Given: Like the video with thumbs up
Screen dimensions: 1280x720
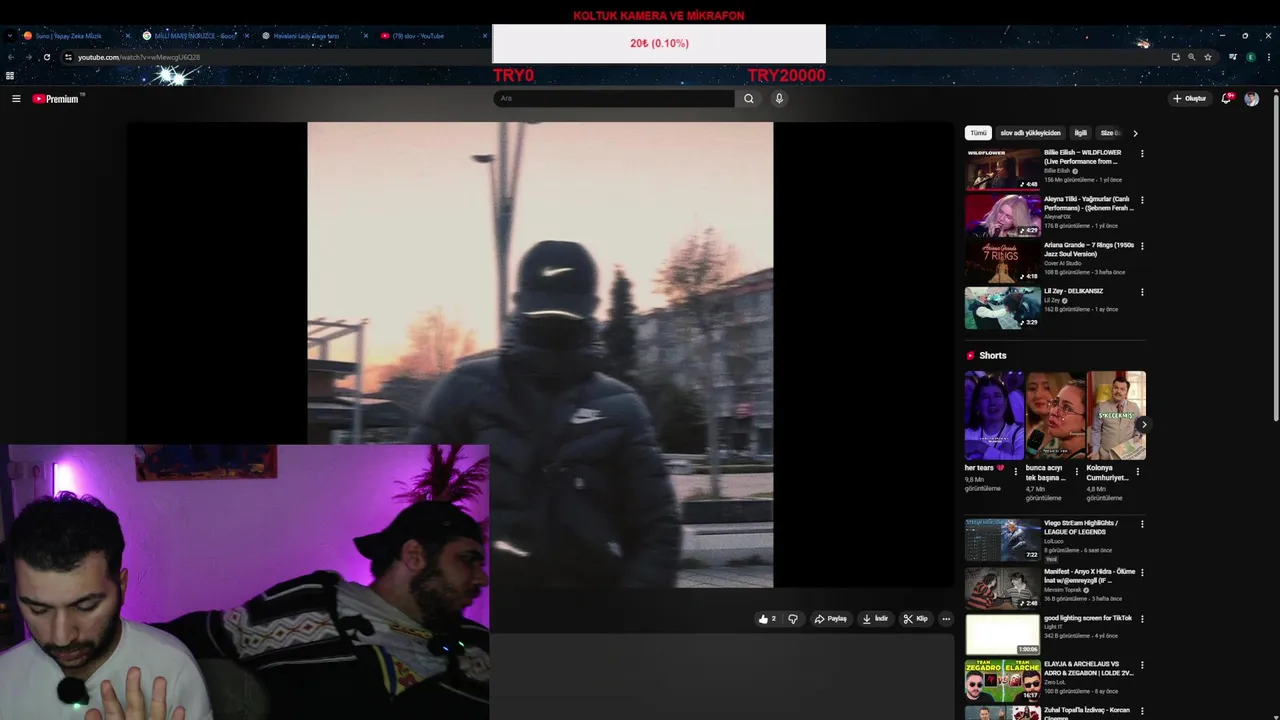Looking at the screenshot, I should [x=767, y=619].
